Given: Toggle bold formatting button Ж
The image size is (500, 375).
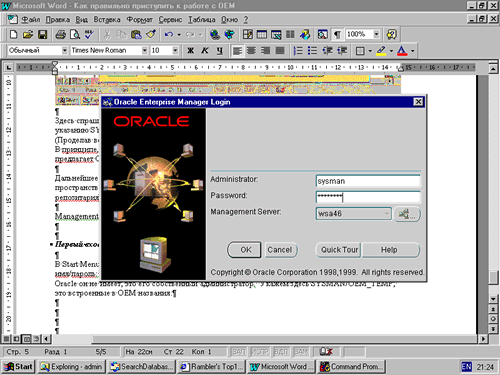Looking at the screenshot, I should click(190, 51).
